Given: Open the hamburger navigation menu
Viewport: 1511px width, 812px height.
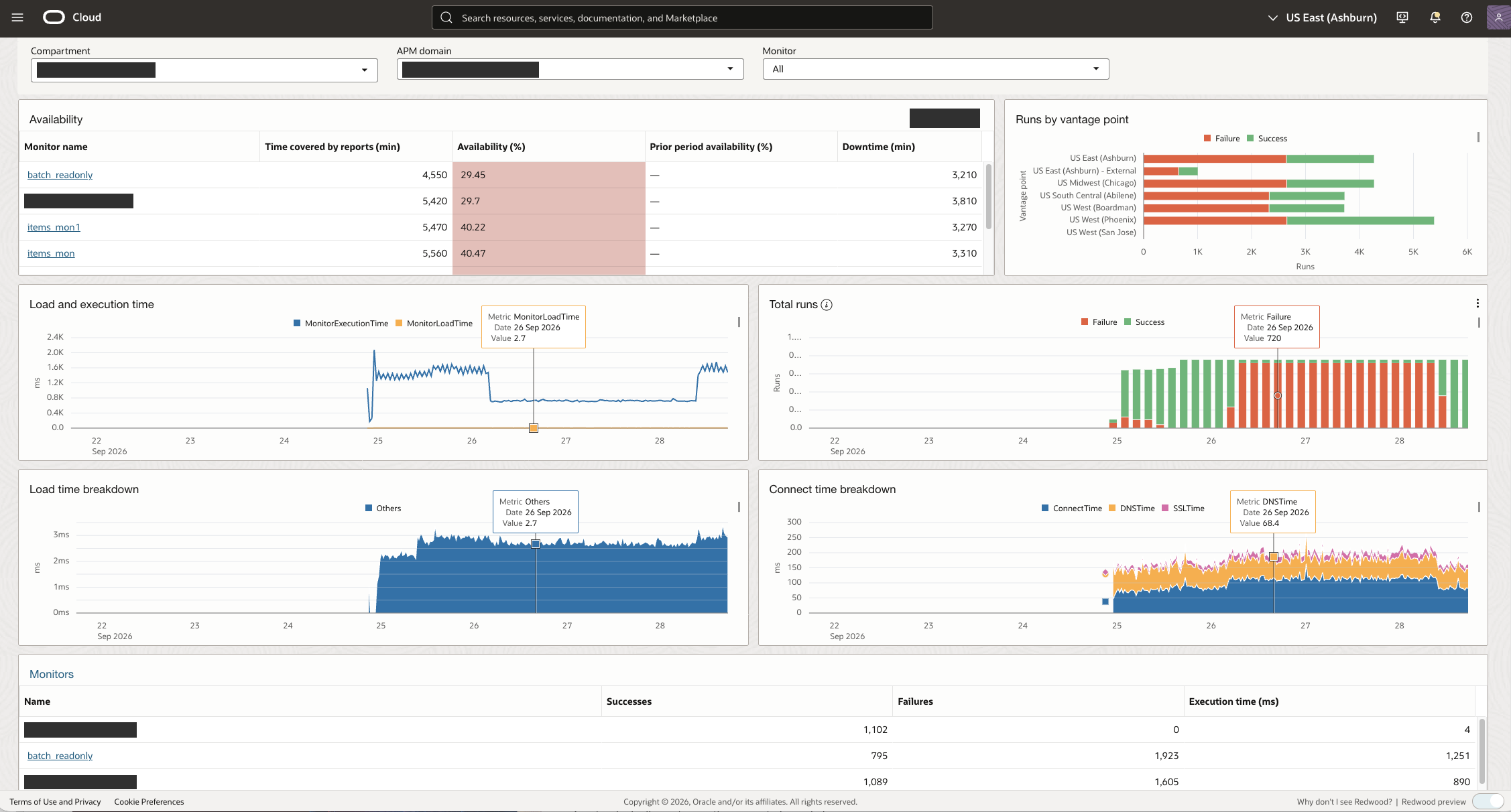Looking at the screenshot, I should pyautogui.click(x=17, y=17).
